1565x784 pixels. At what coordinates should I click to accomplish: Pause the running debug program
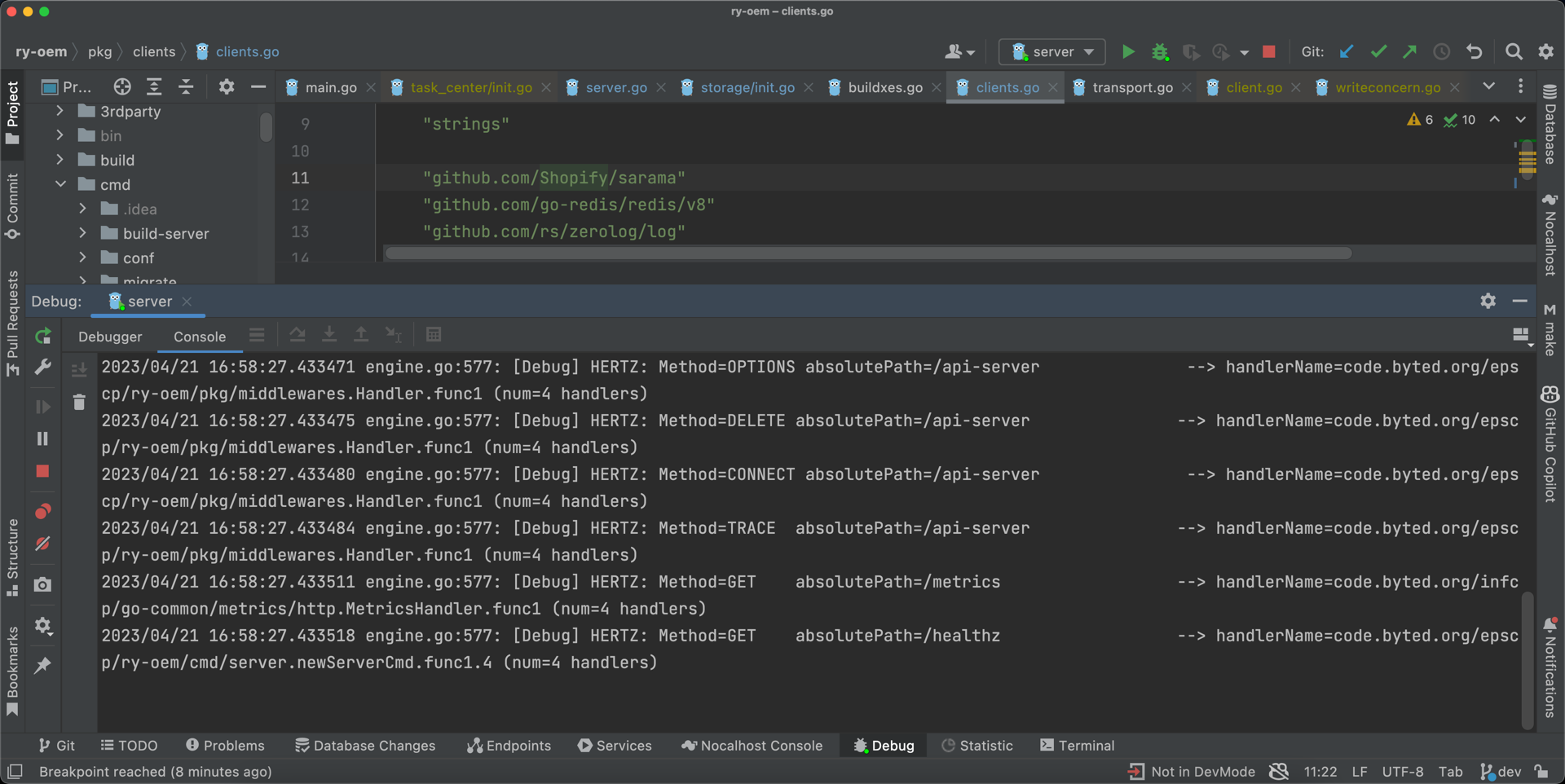[x=43, y=439]
